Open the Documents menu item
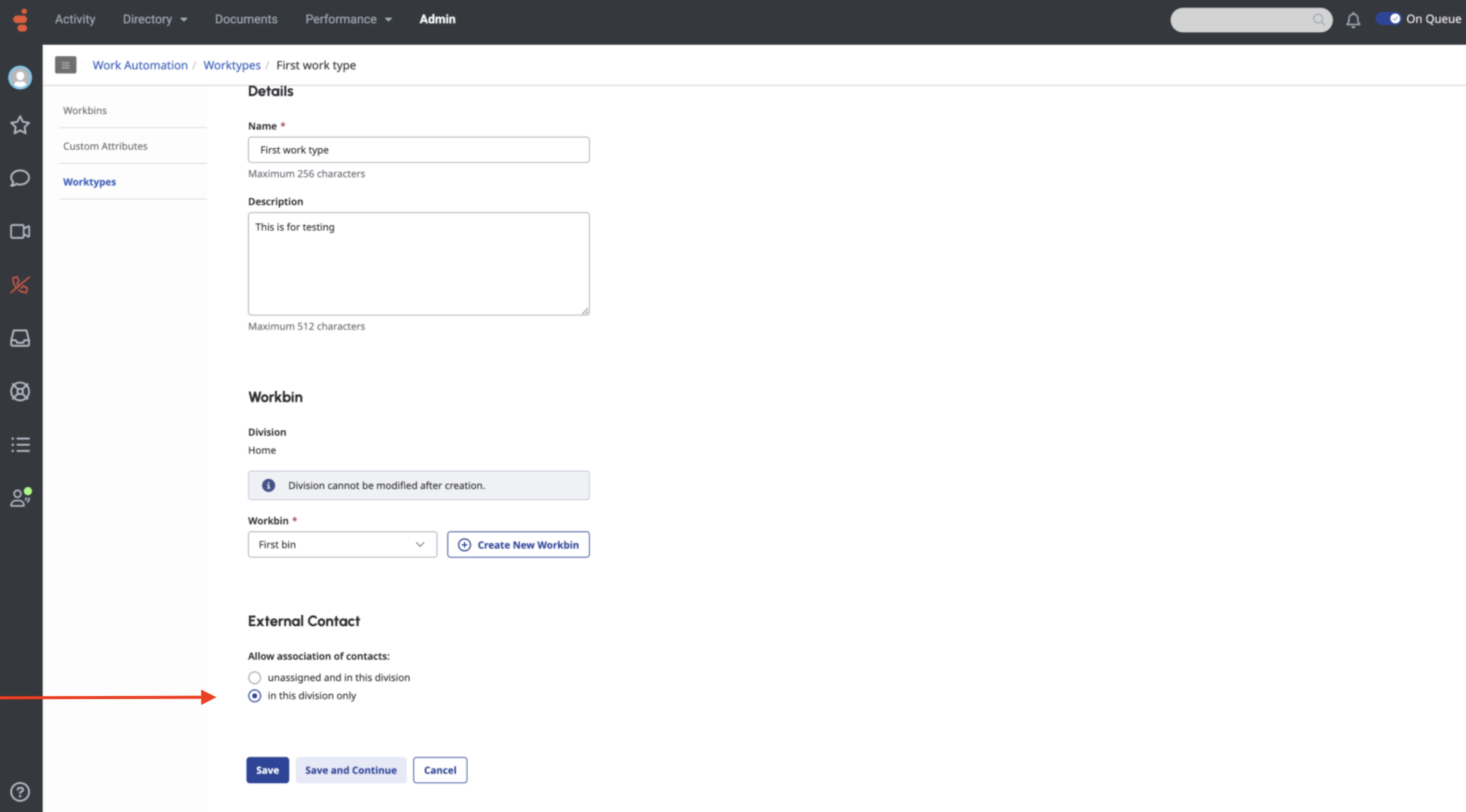This screenshot has width=1466, height=812. pyautogui.click(x=246, y=19)
